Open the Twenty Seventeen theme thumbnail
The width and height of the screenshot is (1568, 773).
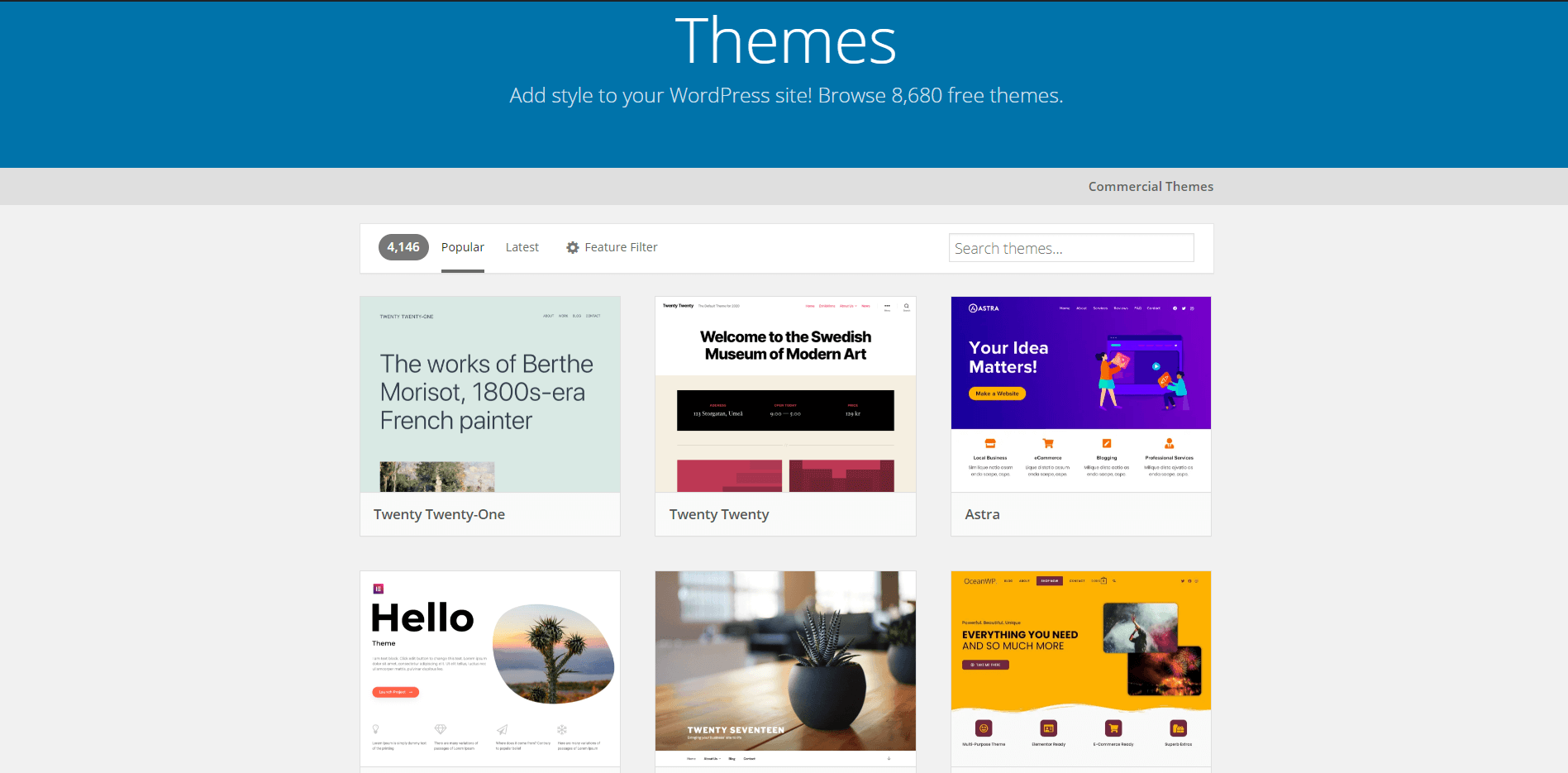click(785, 669)
